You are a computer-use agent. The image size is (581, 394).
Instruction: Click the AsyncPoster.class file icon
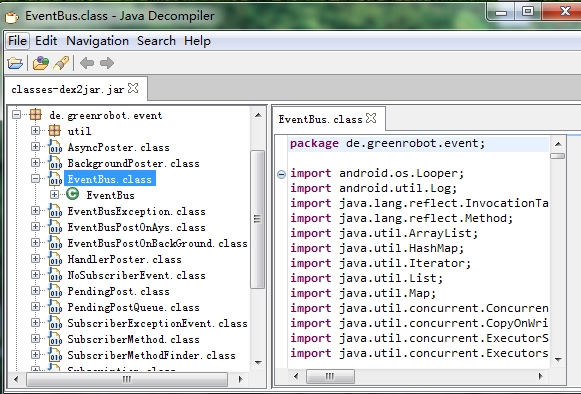pos(55,147)
